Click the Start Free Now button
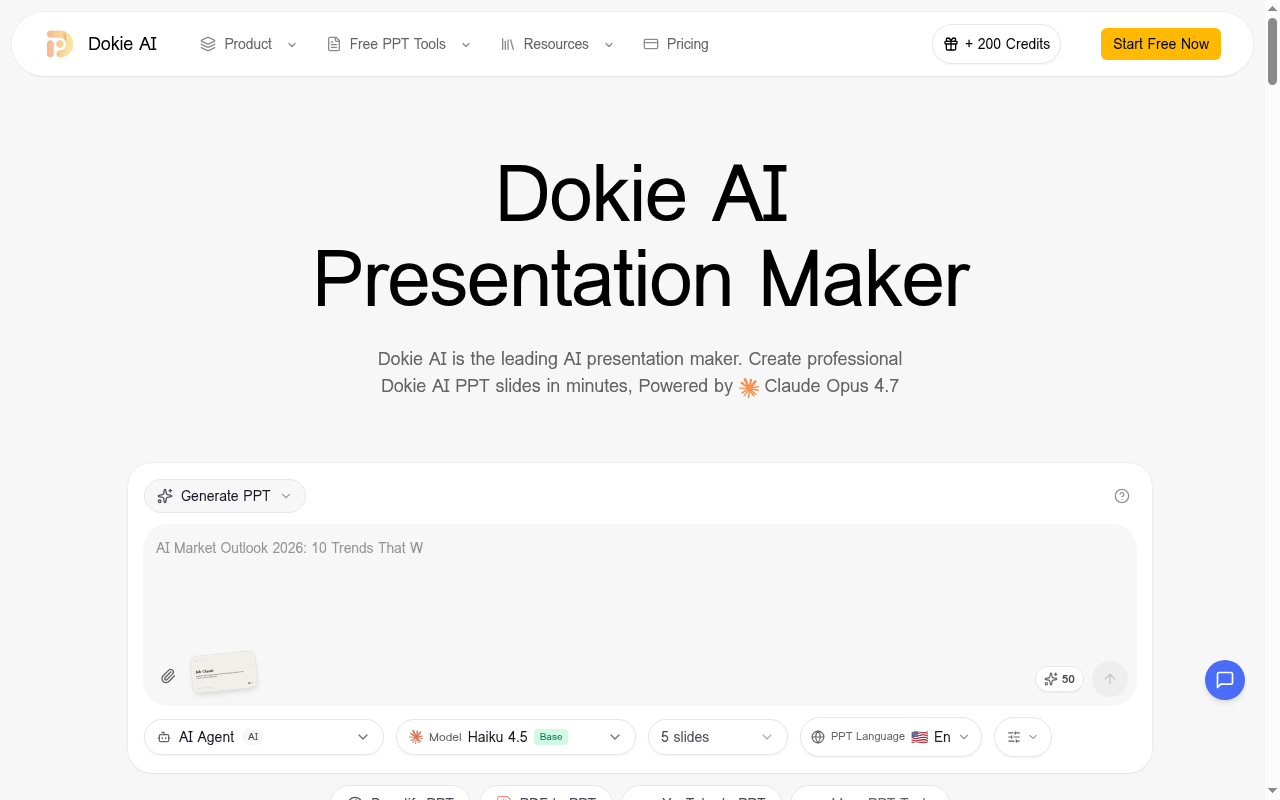 (x=1161, y=44)
